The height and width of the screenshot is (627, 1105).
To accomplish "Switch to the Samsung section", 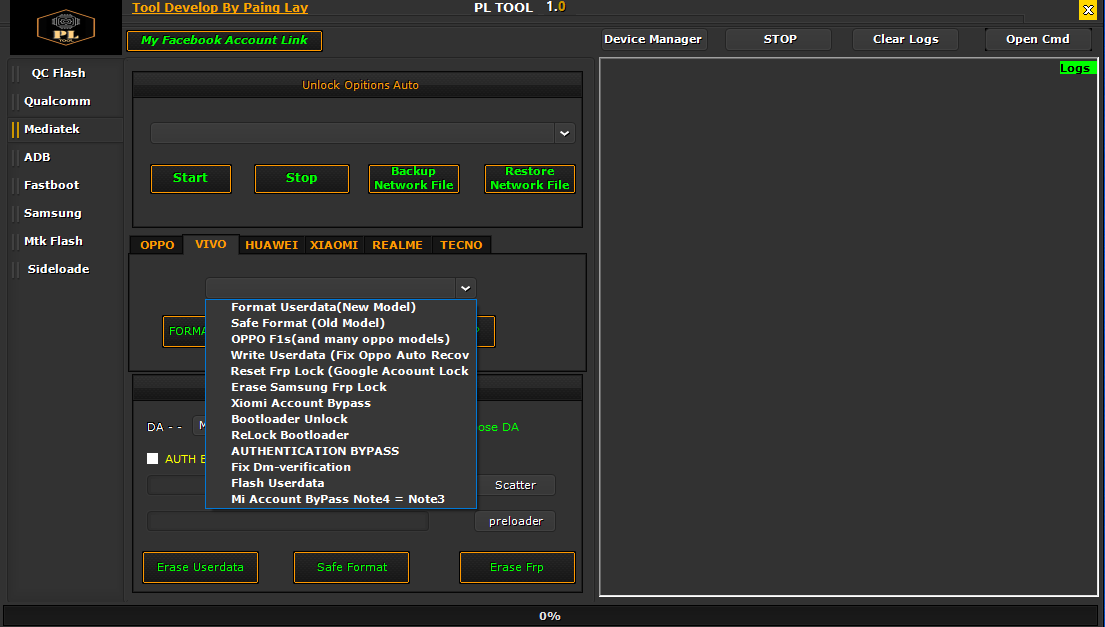I will click(53, 213).
